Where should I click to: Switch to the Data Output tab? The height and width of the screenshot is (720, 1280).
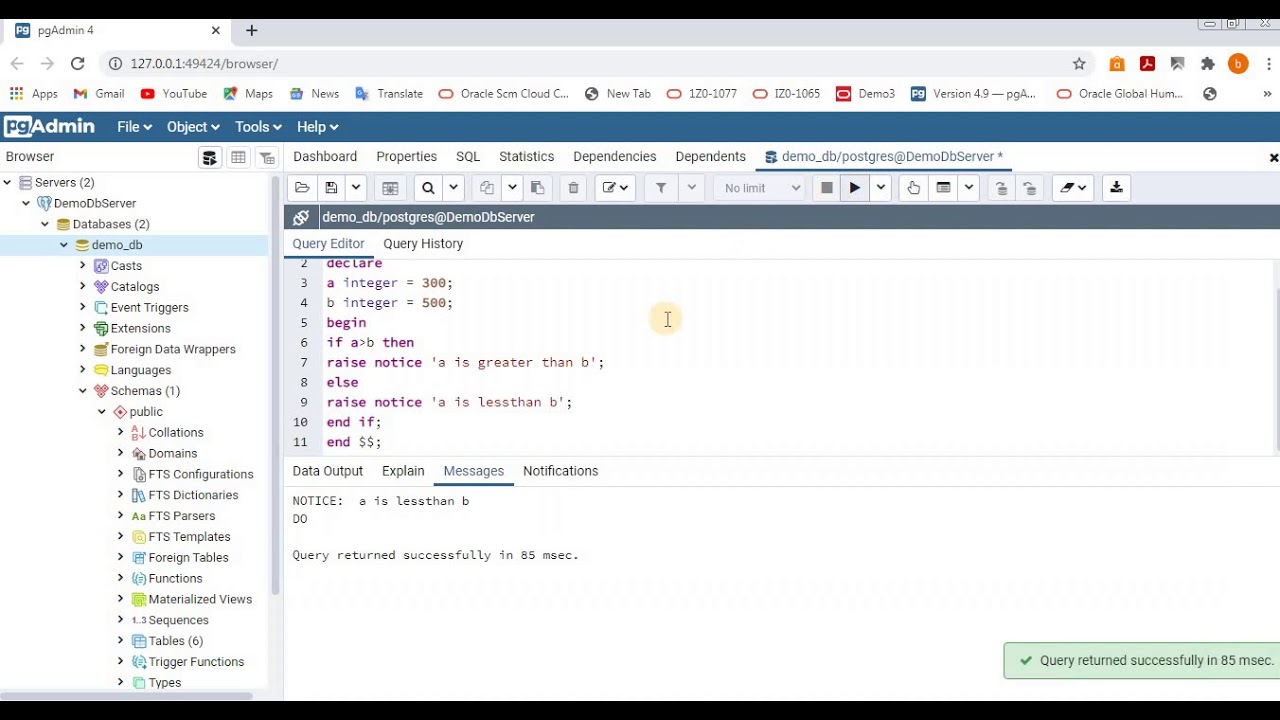click(x=327, y=471)
